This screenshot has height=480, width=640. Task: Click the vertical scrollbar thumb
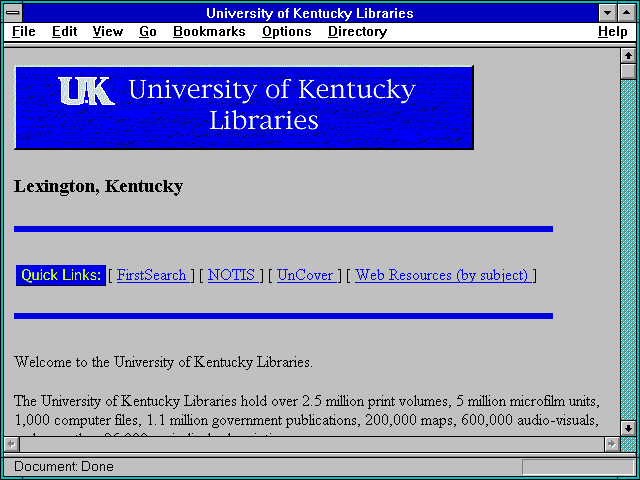[628, 71]
